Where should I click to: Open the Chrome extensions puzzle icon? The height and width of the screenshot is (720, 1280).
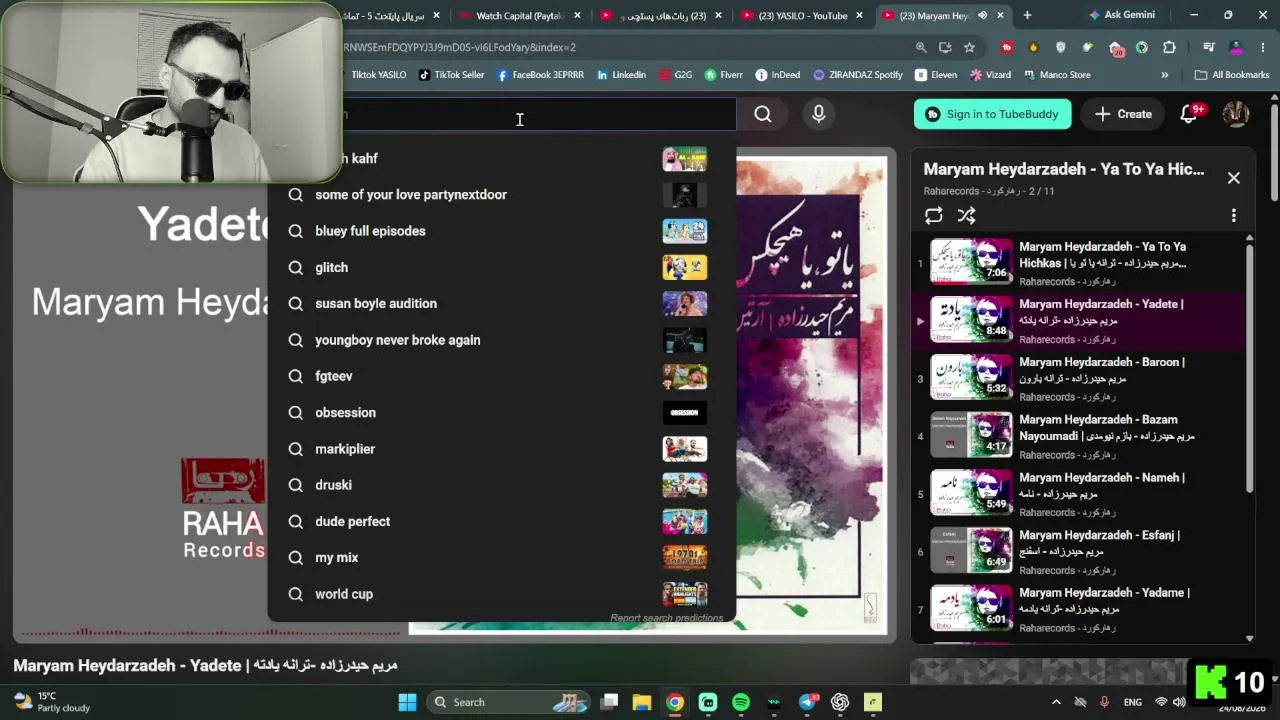click(x=1169, y=47)
